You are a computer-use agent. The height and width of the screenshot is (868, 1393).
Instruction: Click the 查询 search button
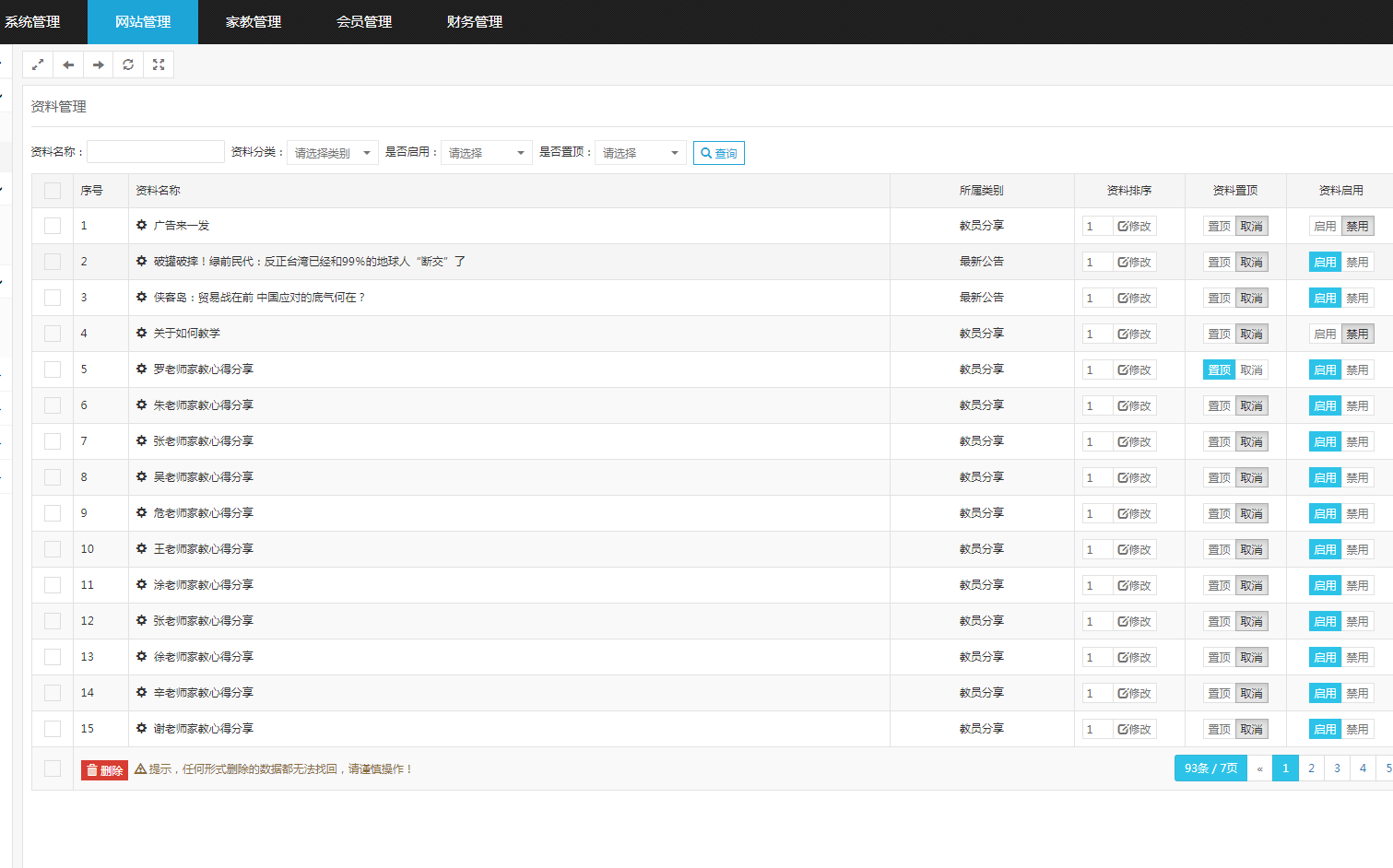point(718,153)
